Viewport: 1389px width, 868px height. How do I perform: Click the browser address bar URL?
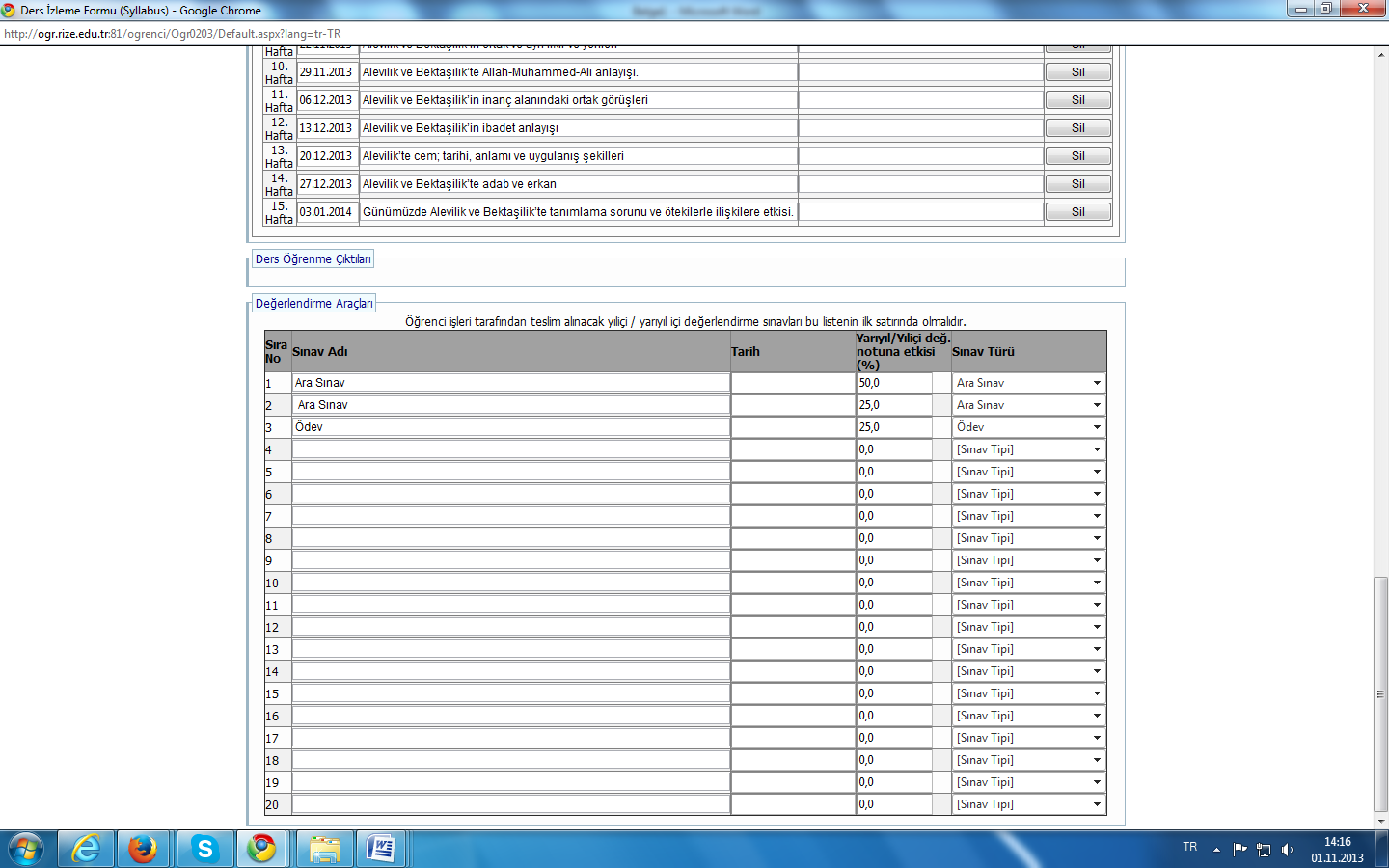pos(173,34)
